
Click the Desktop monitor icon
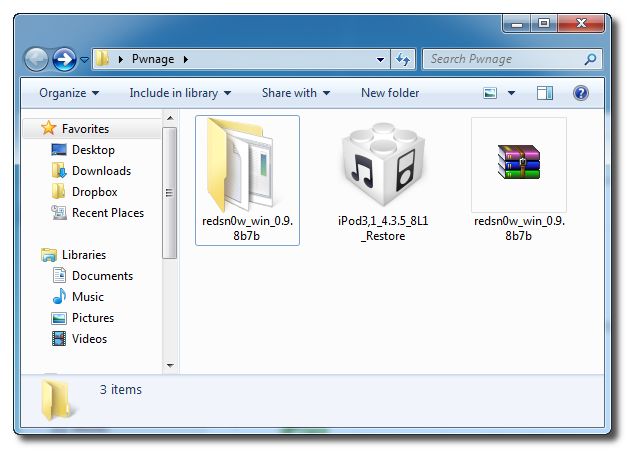[59, 150]
